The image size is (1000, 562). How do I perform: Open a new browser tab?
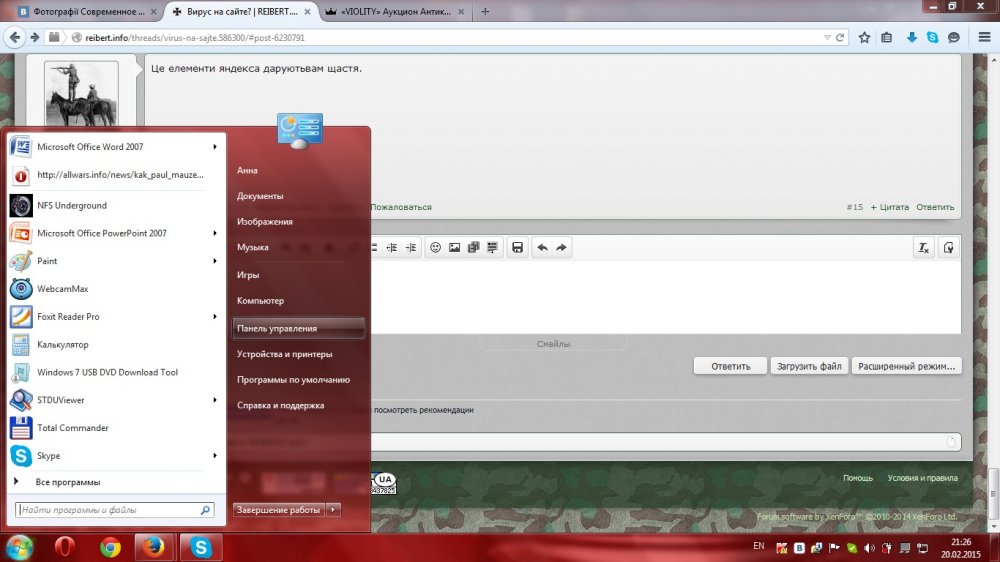point(485,11)
